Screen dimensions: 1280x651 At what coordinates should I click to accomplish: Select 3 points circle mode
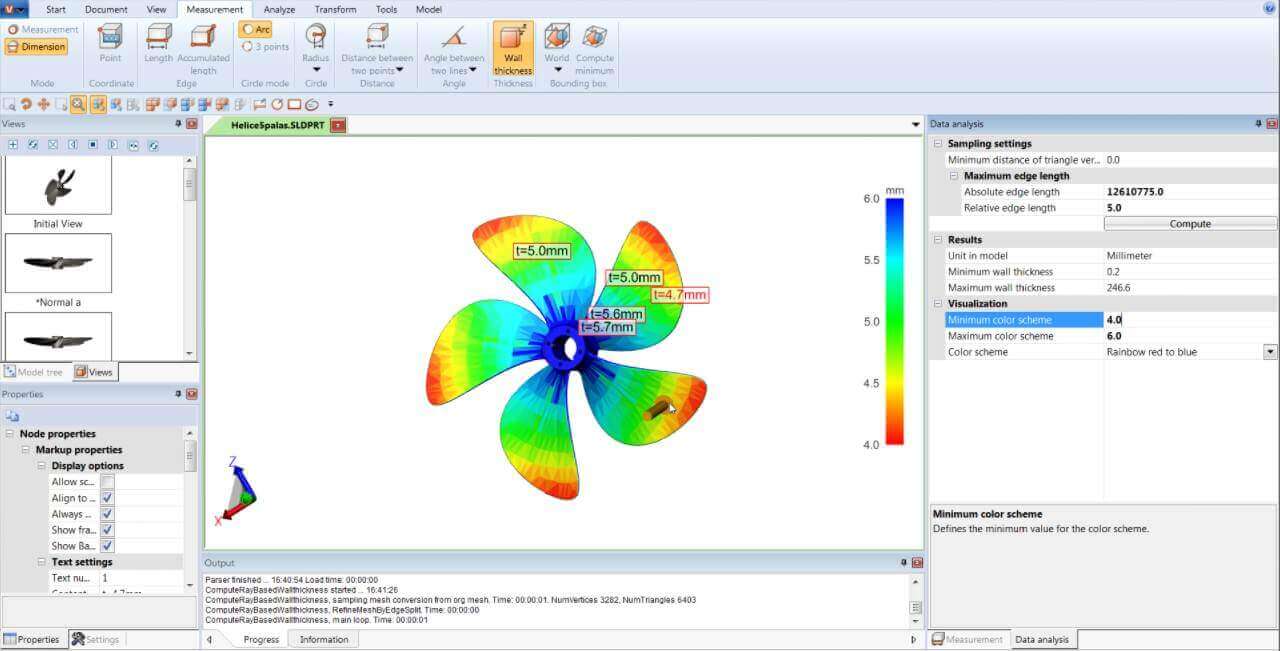(x=266, y=47)
